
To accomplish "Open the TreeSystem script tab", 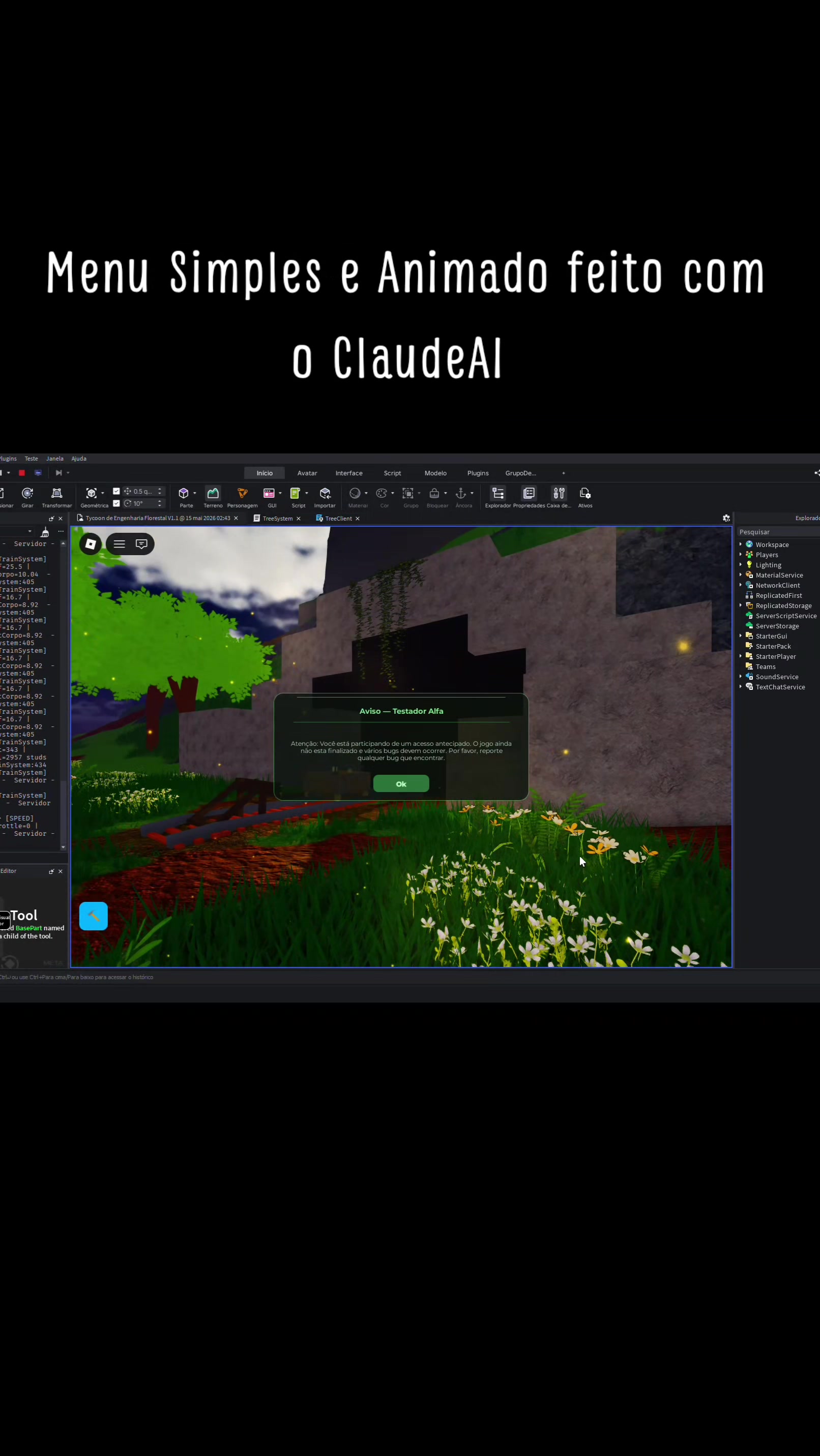I will tap(277, 519).
